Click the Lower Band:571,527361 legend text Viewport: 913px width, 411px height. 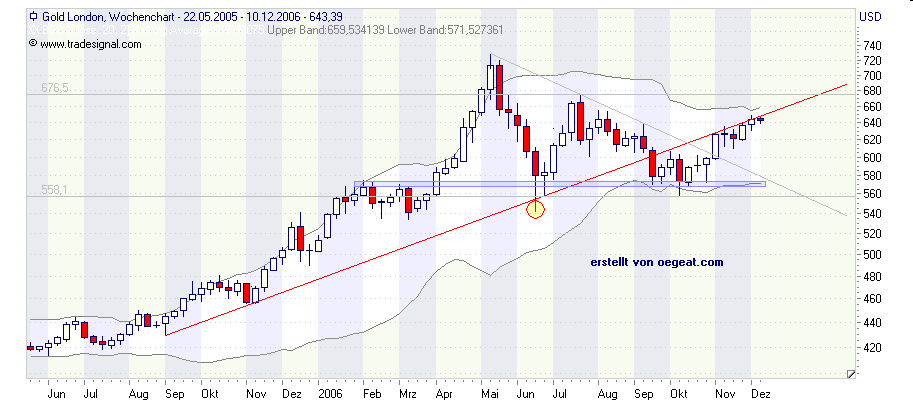(x=445, y=30)
